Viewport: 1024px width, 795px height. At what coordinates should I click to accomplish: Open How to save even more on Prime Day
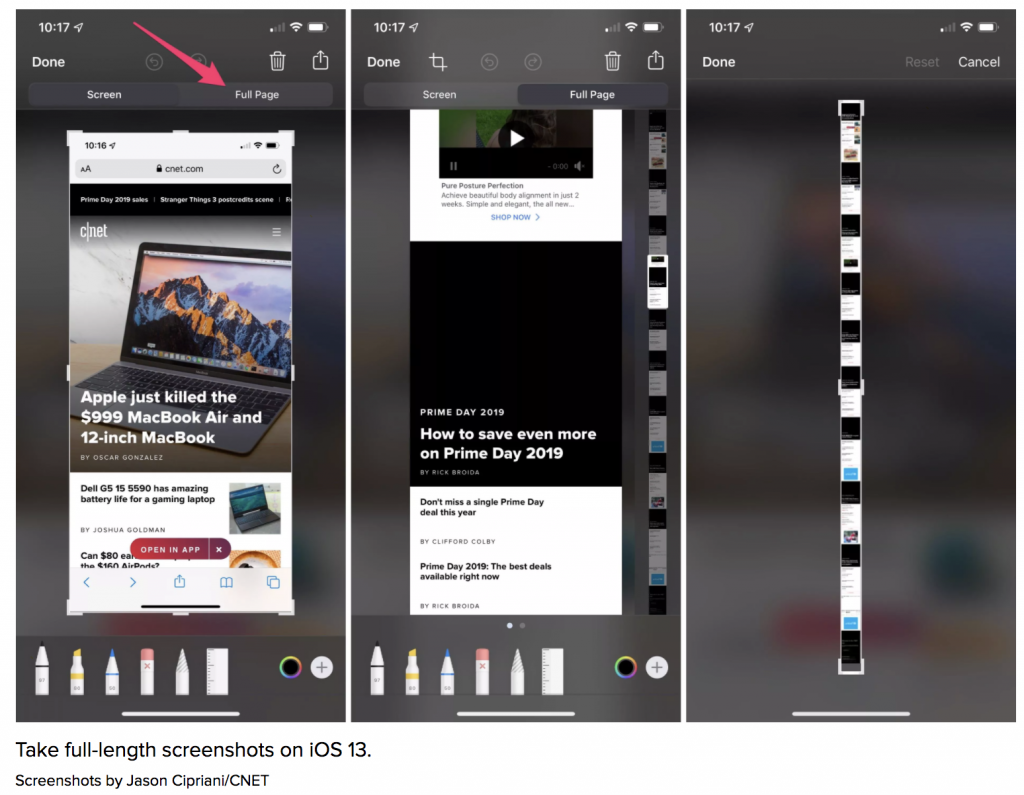(508, 444)
